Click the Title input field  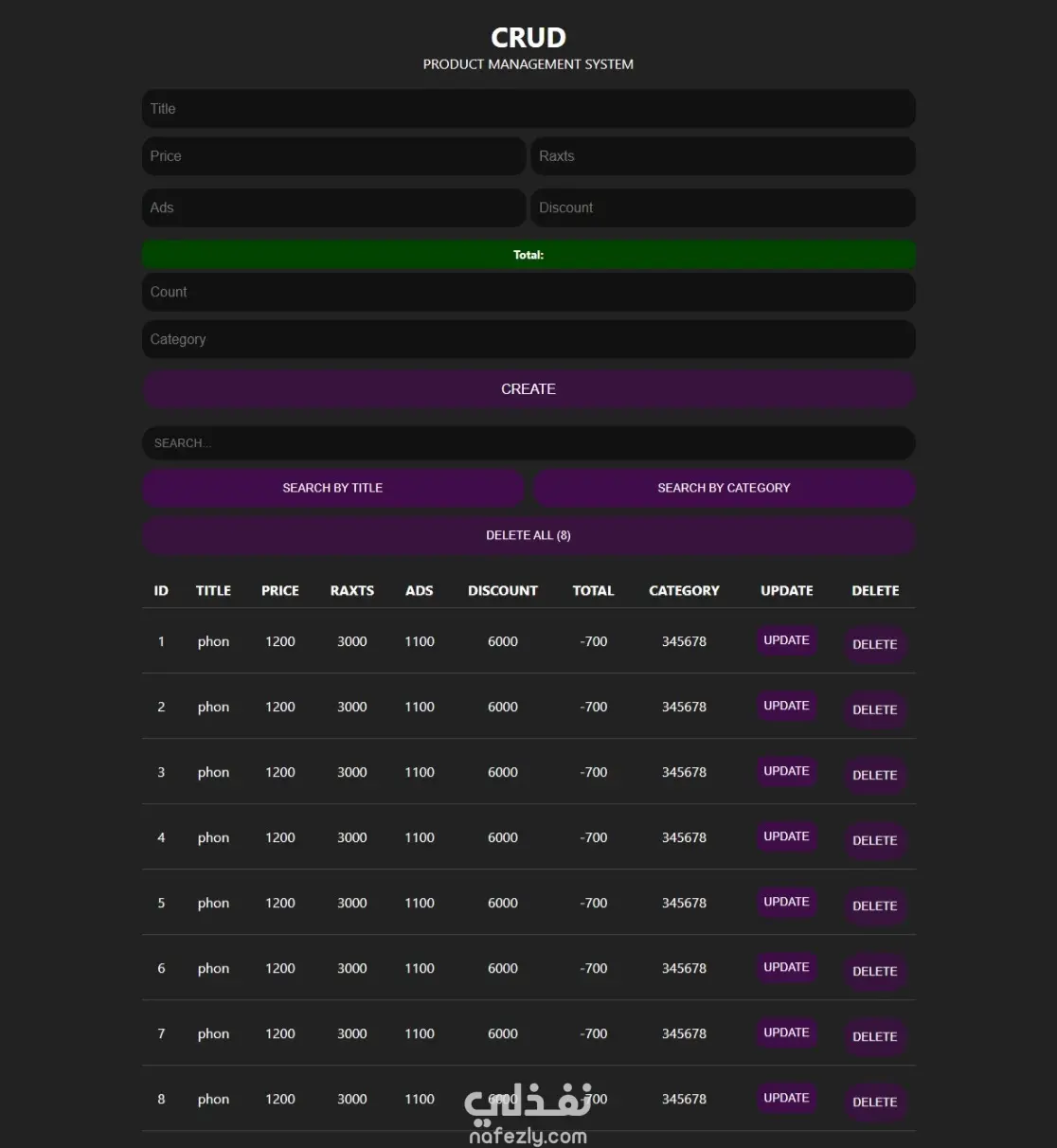pos(528,109)
